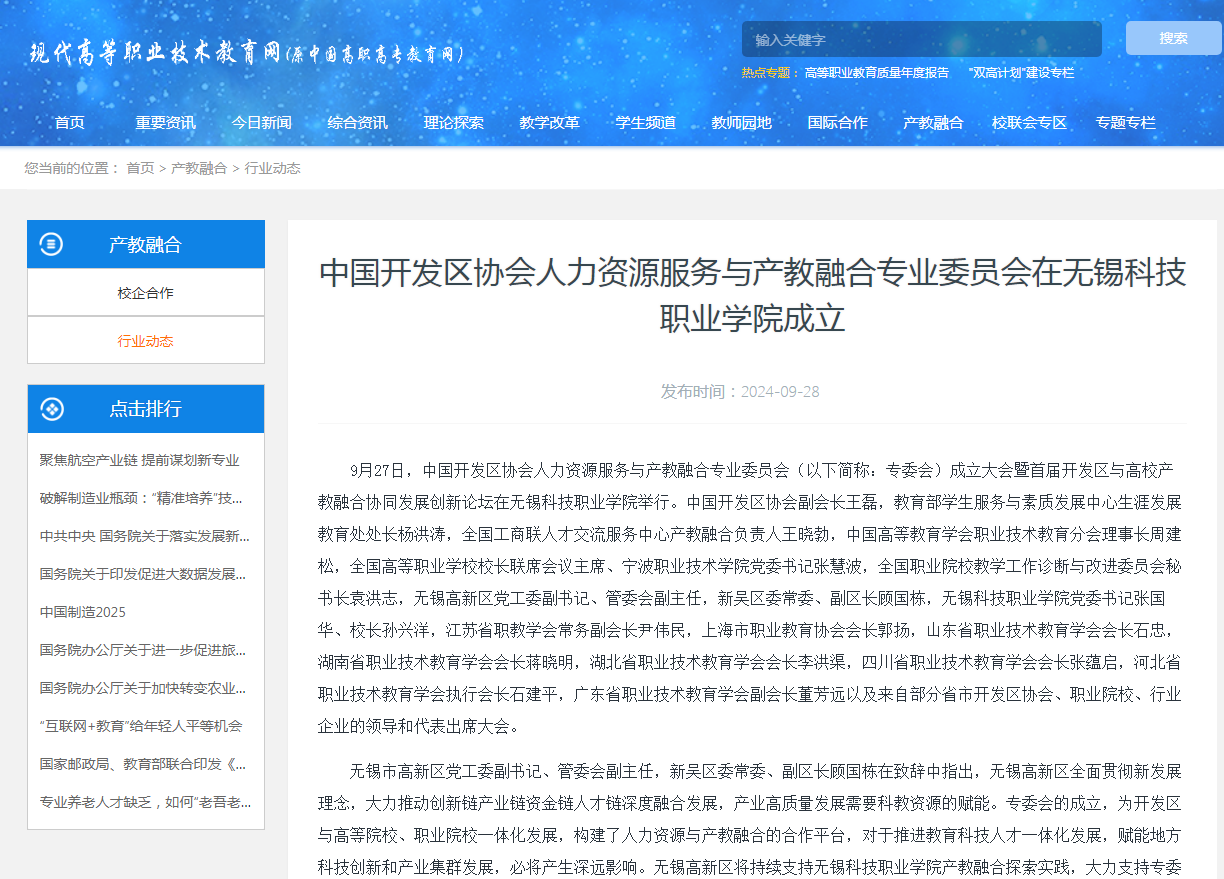Screen dimensions: 1224x879
Task: Open ranking article 国务院关于印发促进大数据发展
Action: coord(143,574)
